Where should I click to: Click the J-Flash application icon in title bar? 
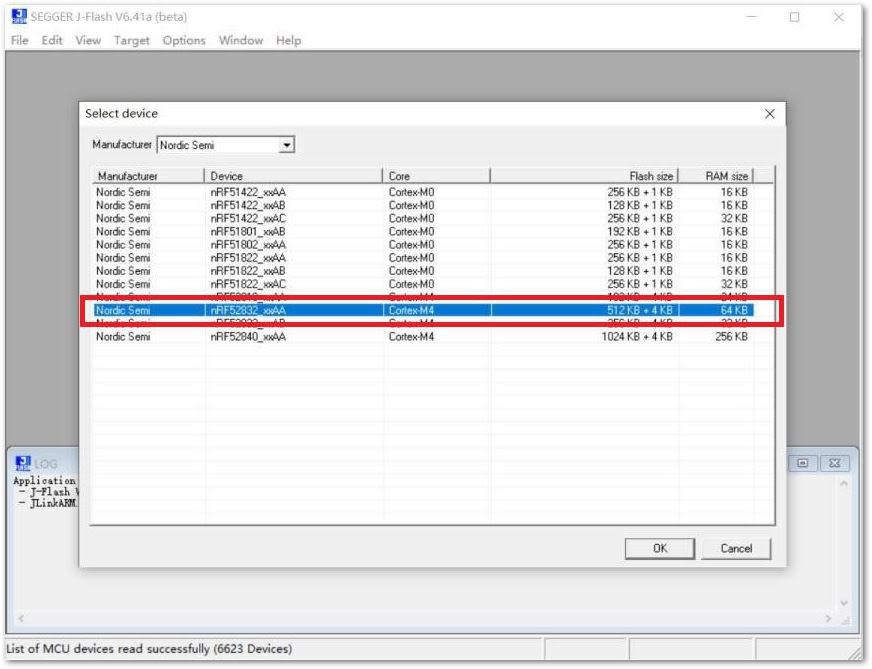pyautogui.click(x=19, y=17)
